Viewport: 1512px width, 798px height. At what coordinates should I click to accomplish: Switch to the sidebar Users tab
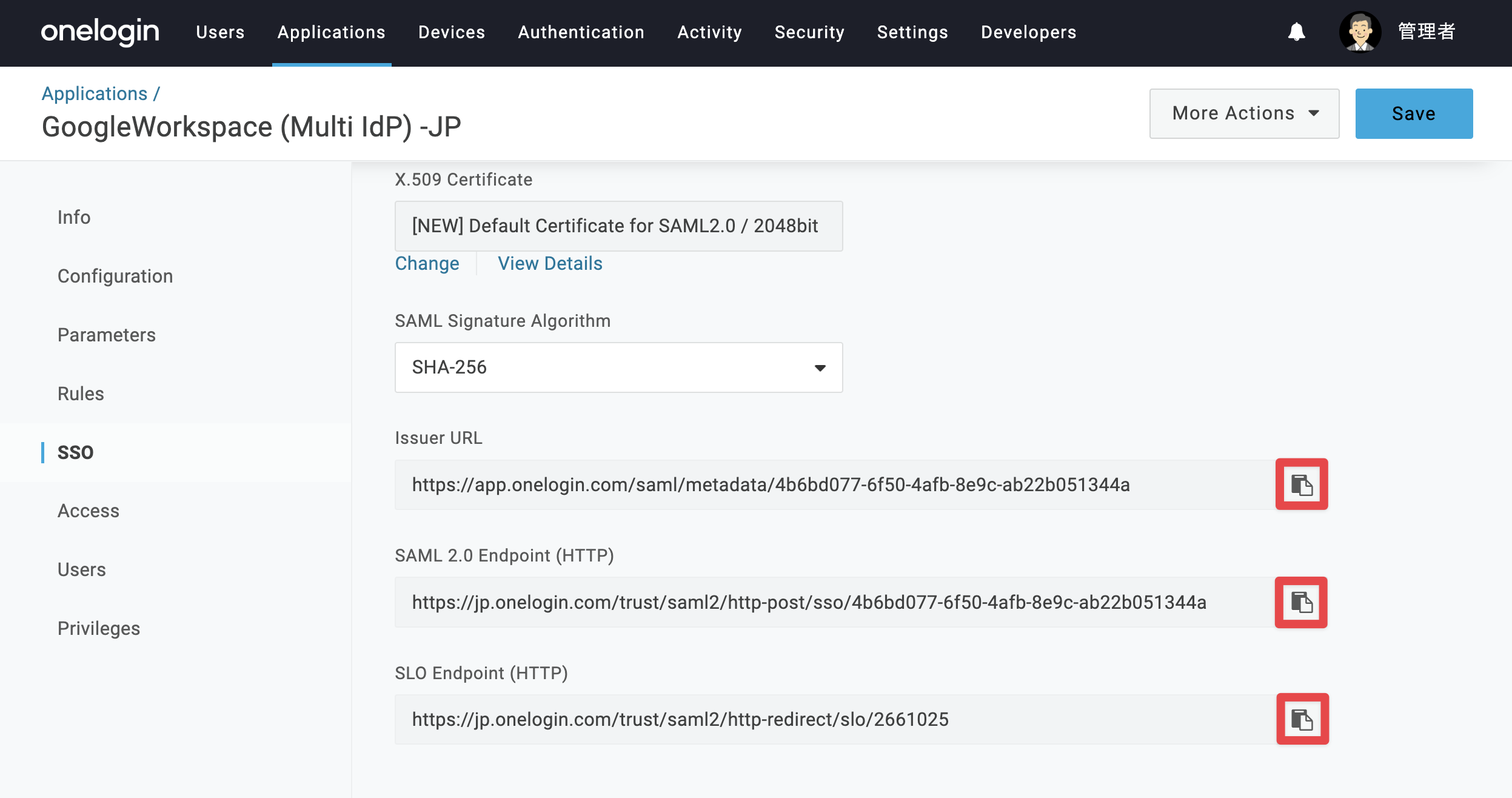point(82,569)
